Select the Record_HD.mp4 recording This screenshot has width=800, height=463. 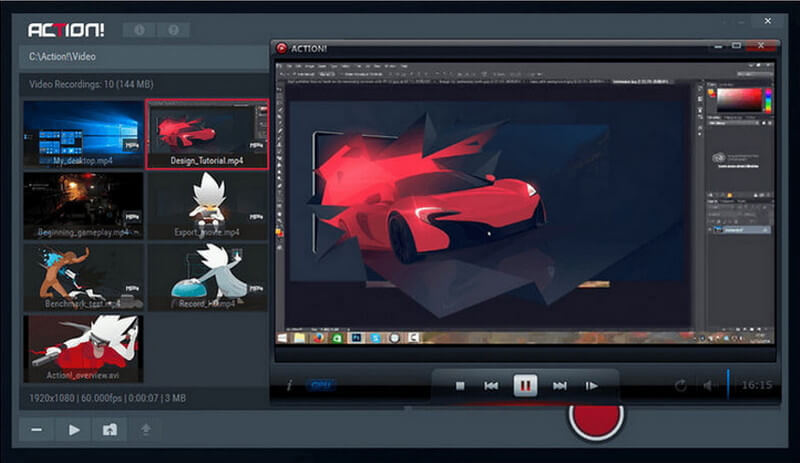pos(207,277)
